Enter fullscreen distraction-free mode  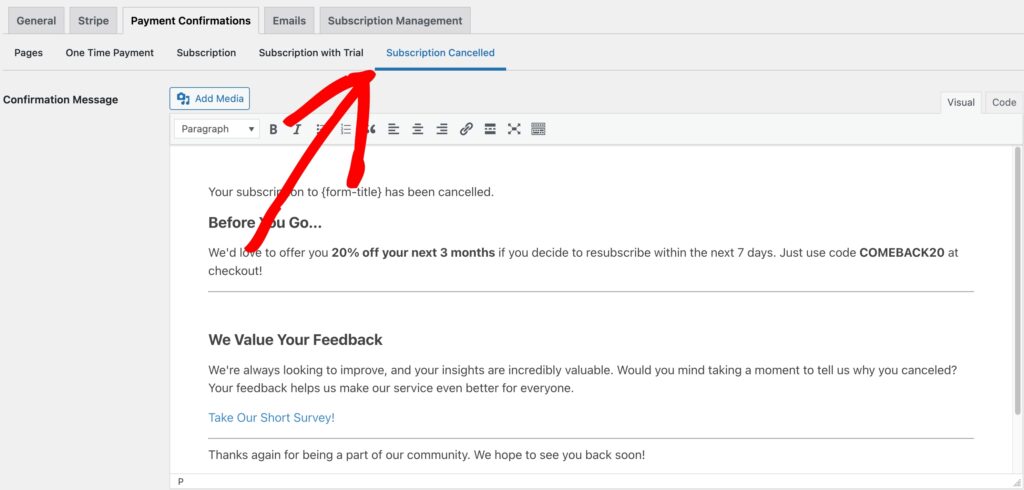514,129
